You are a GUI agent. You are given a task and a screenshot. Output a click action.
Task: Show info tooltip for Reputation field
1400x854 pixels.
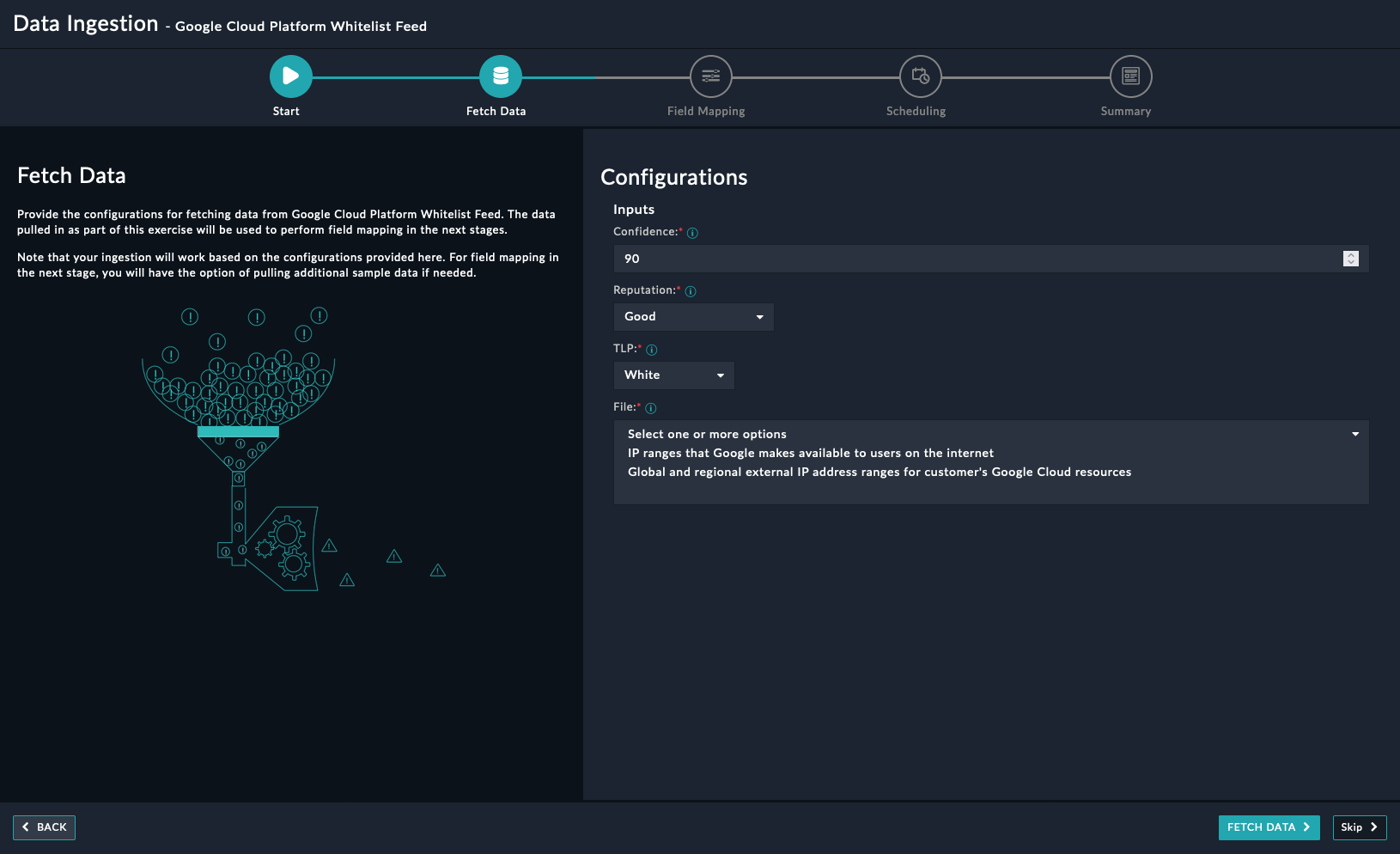click(x=691, y=291)
